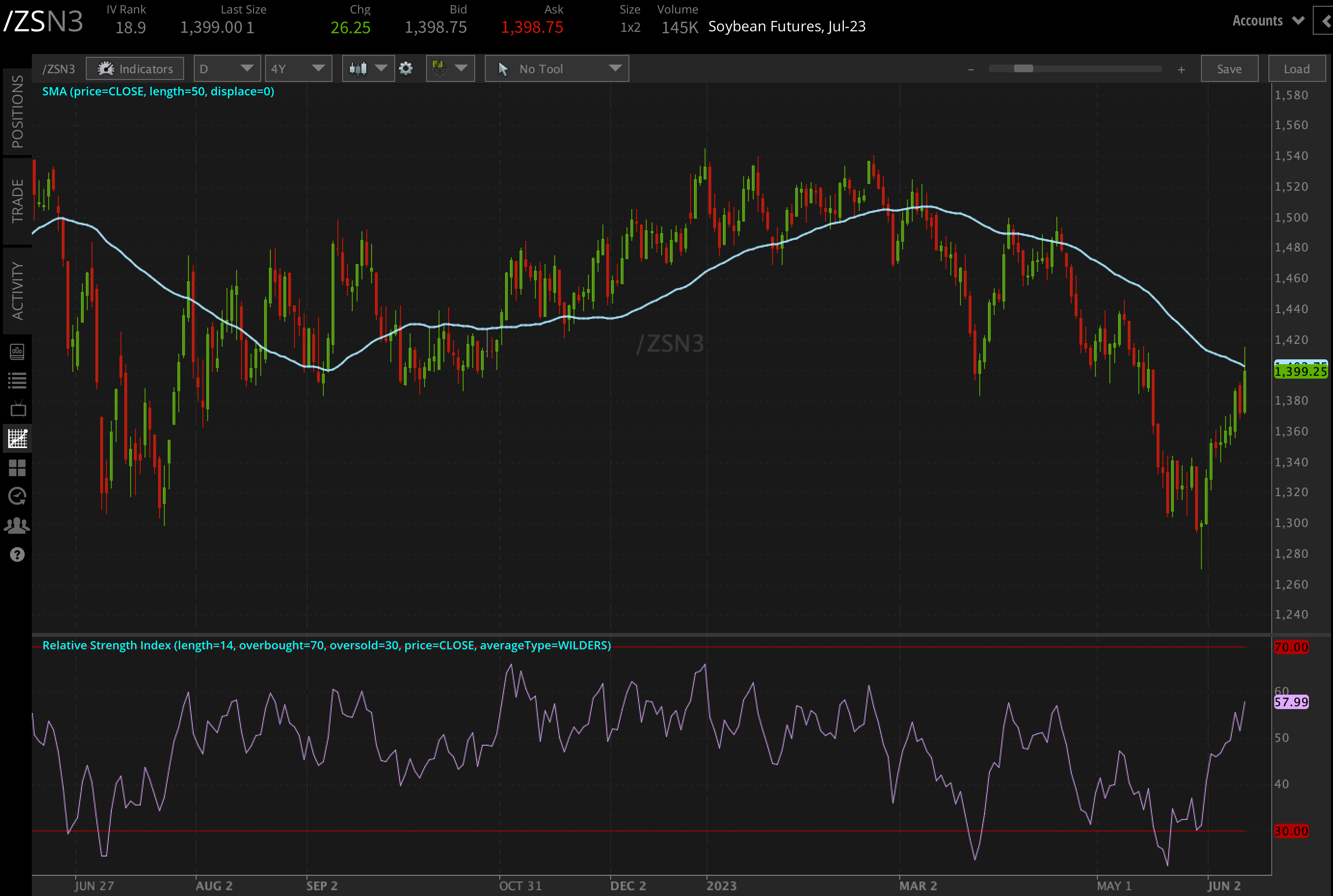Screen dimensions: 1333x896
Task: Open the TV media icon in sidebar
Action: pyautogui.click(x=17, y=409)
